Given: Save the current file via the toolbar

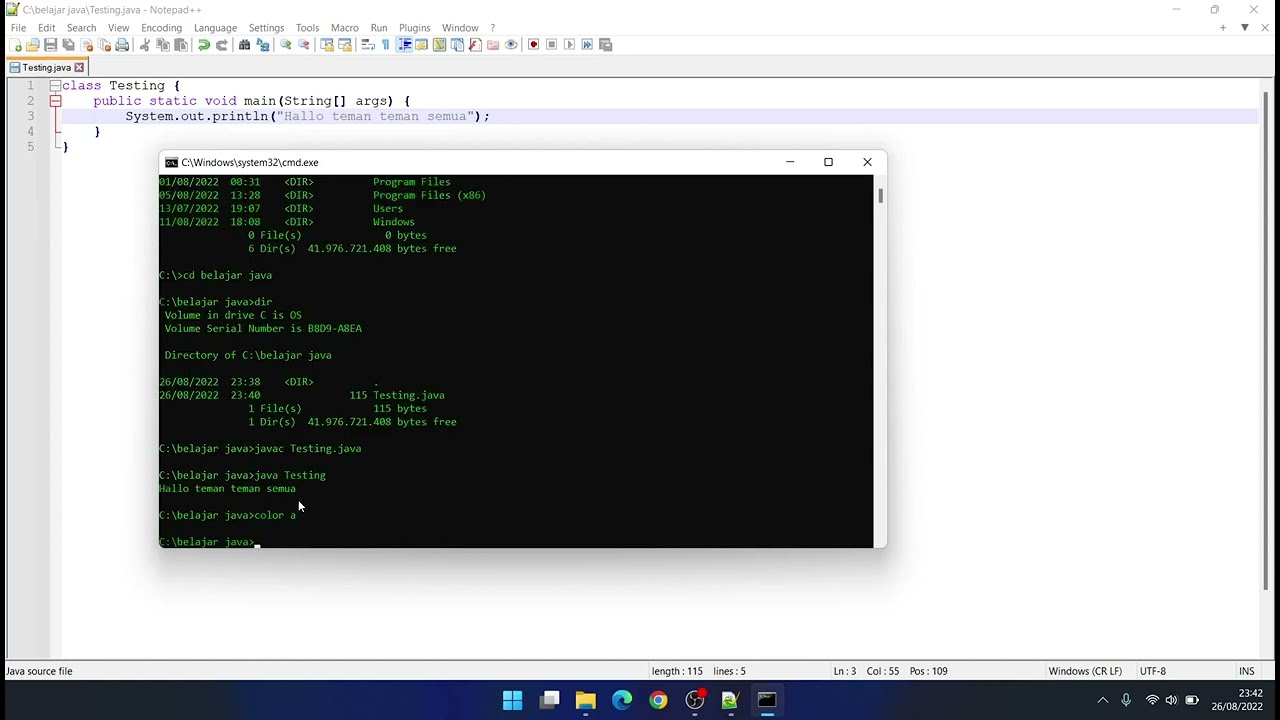Looking at the screenshot, I should pyautogui.click(x=50, y=44).
